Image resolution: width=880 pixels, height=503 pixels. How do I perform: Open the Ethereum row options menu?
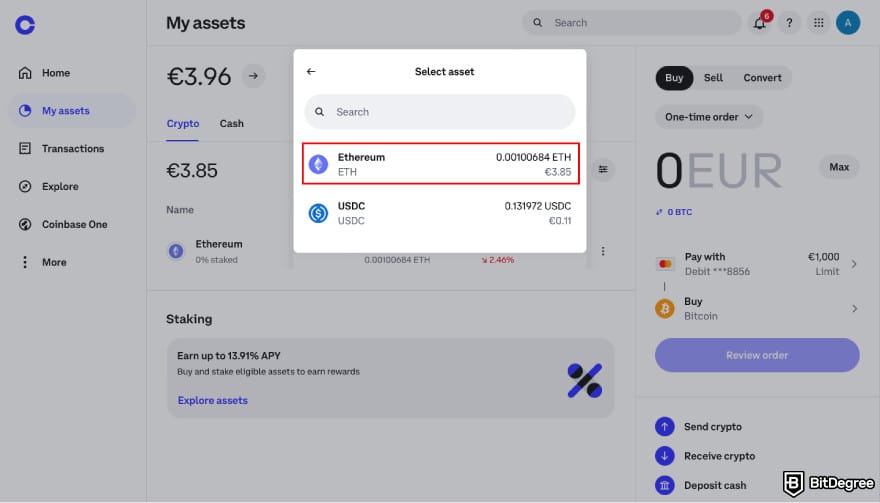pyautogui.click(x=603, y=251)
